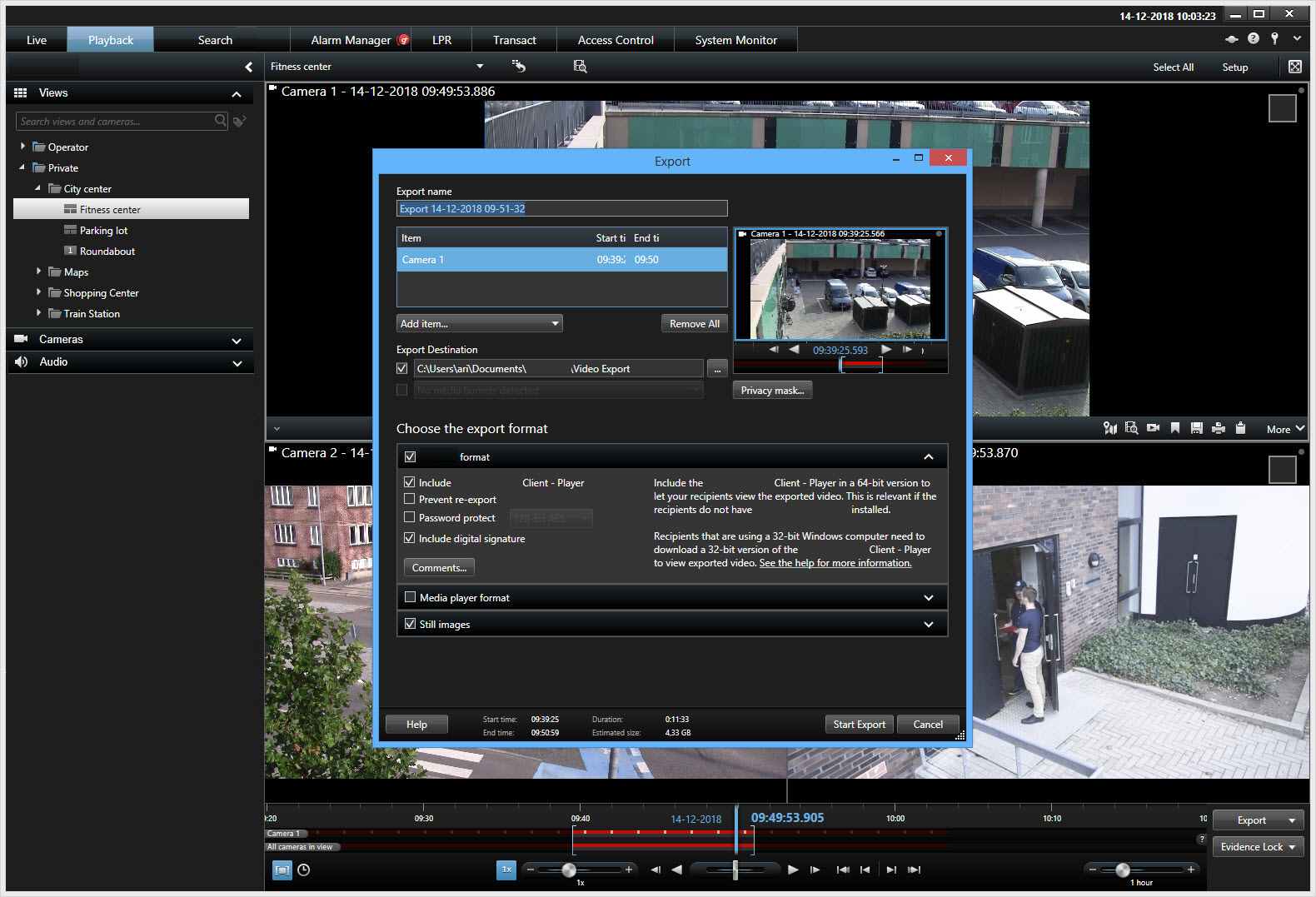Image resolution: width=1316 pixels, height=897 pixels.
Task: Click the Privacy mask button
Action: [x=772, y=390]
